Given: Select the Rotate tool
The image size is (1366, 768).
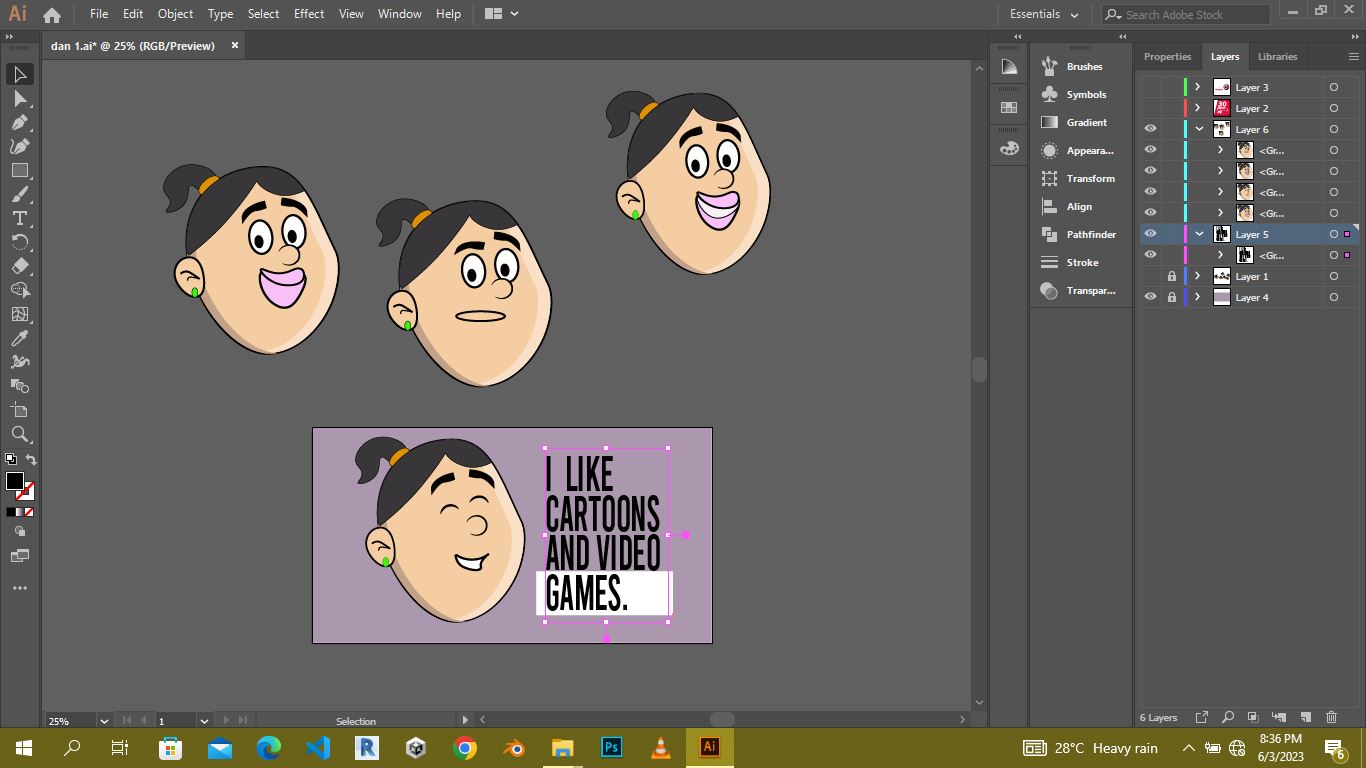Looking at the screenshot, I should point(19,242).
